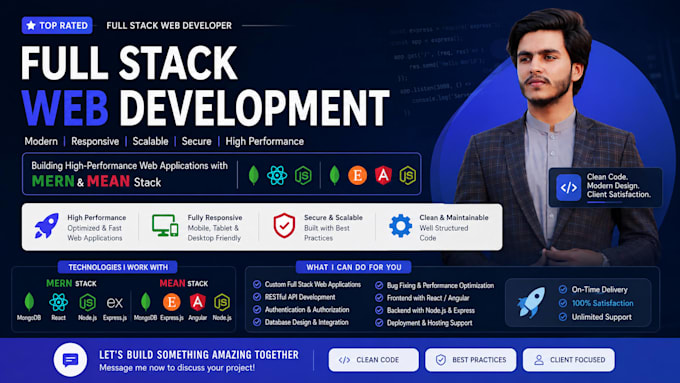Click the monitor and phone icon for Fully Responsive
This screenshot has height=383, width=680.
coord(165,226)
